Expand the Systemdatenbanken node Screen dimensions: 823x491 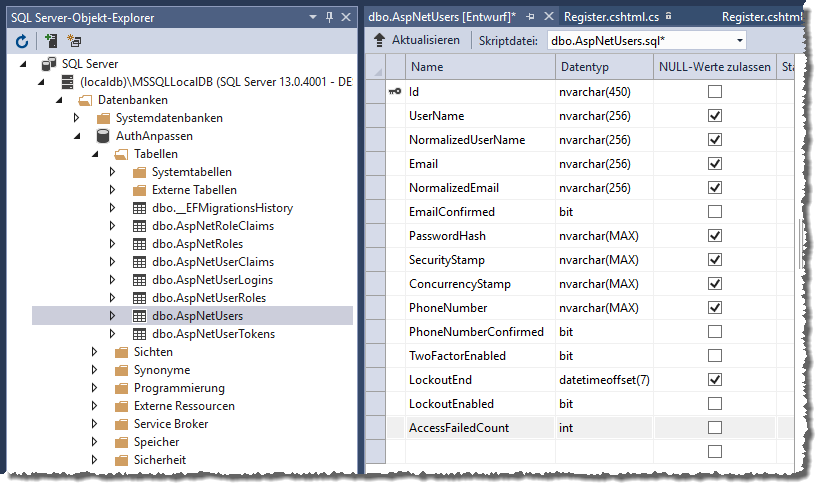click(x=77, y=118)
